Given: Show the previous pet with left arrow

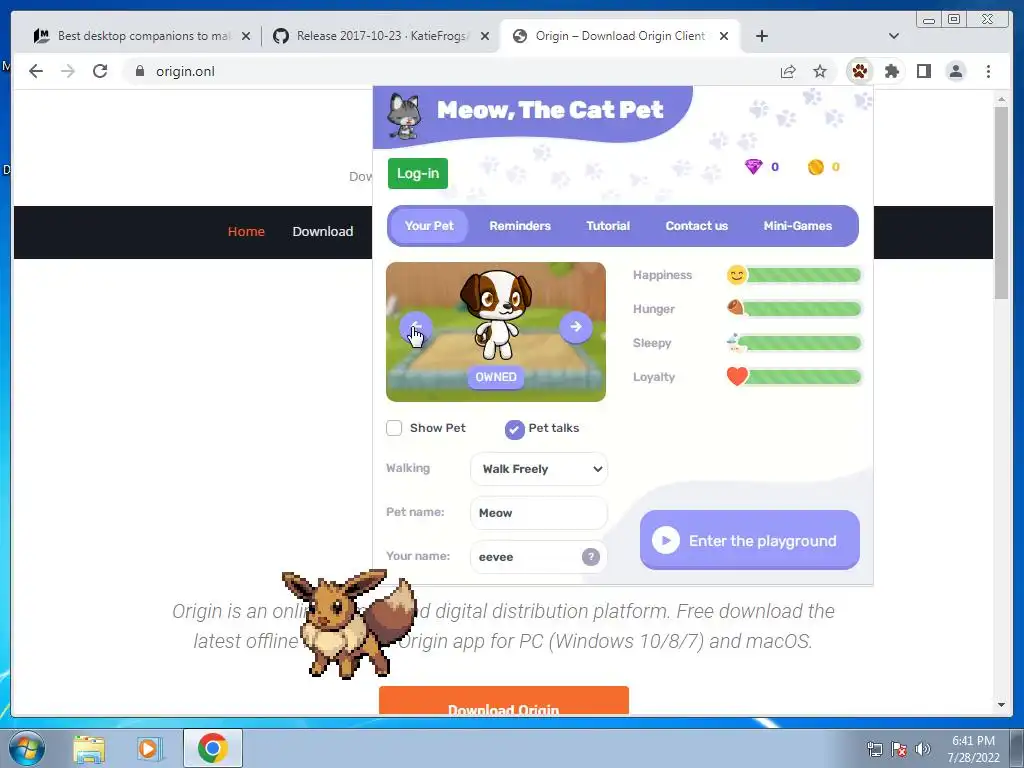Looking at the screenshot, I should [x=415, y=327].
